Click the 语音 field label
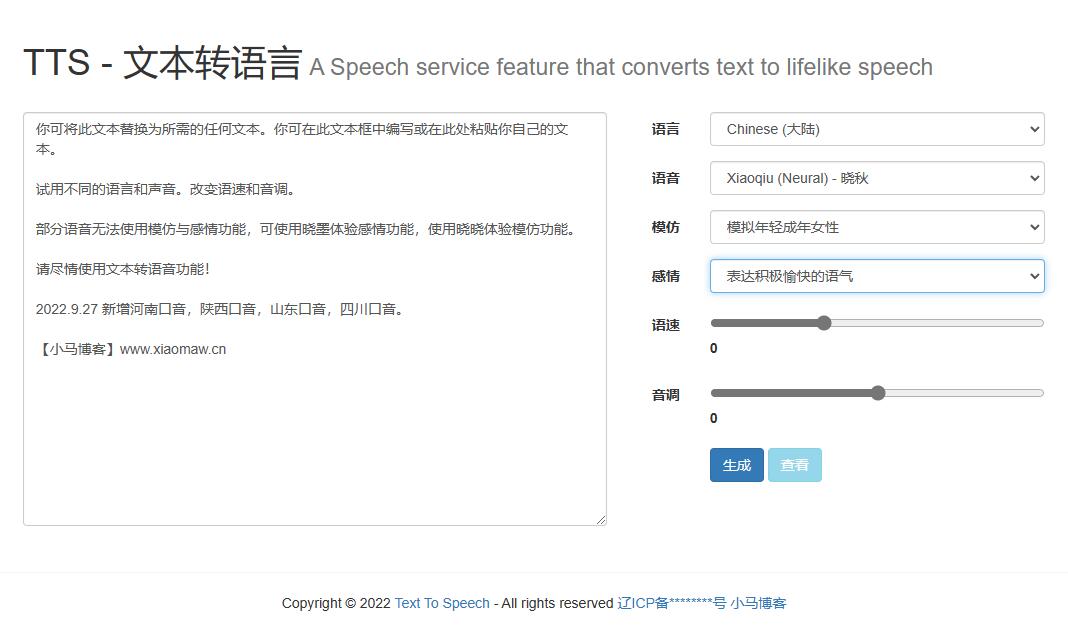Viewport: 1068px width, 638px height. [x=665, y=178]
